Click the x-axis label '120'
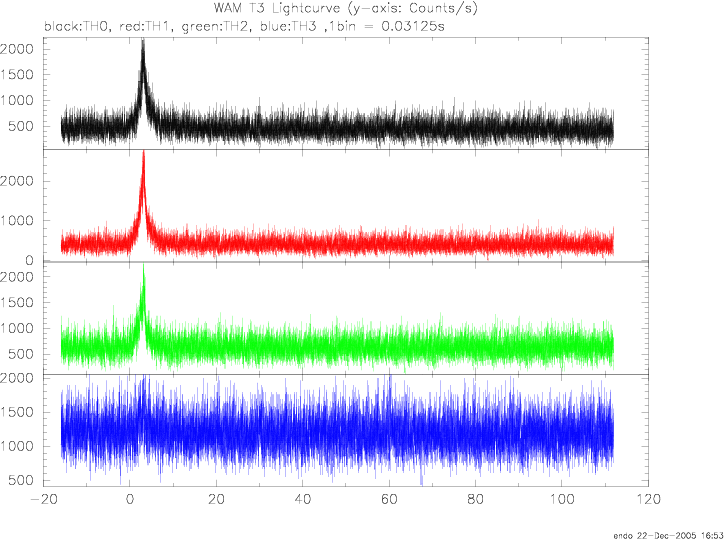This screenshot has width=724, height=539. pos(648,499)
